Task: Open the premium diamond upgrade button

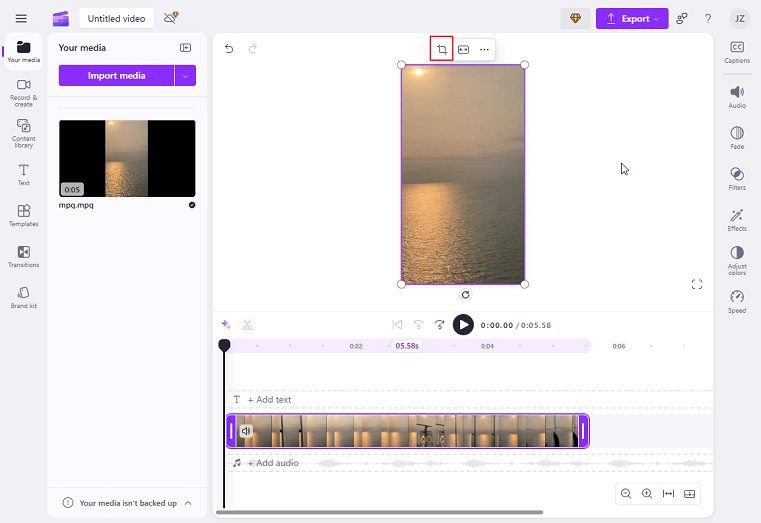Action: 575,18
